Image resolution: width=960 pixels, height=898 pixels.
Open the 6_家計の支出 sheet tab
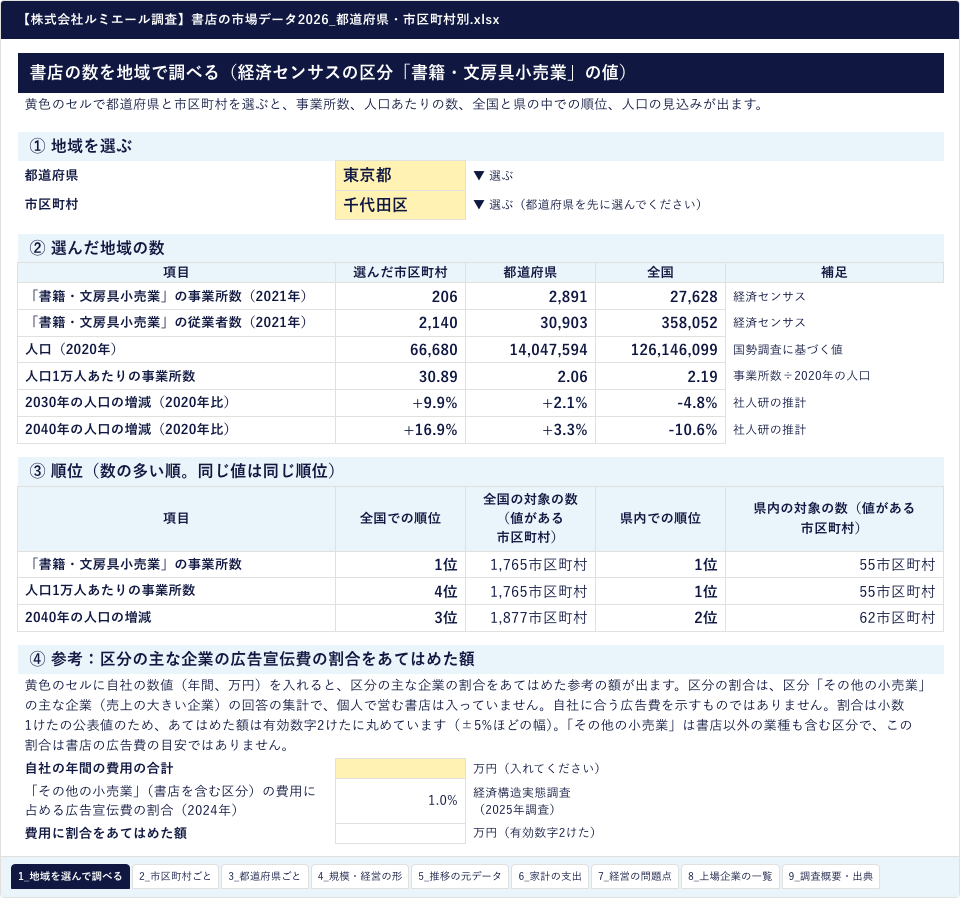(550, 877)
